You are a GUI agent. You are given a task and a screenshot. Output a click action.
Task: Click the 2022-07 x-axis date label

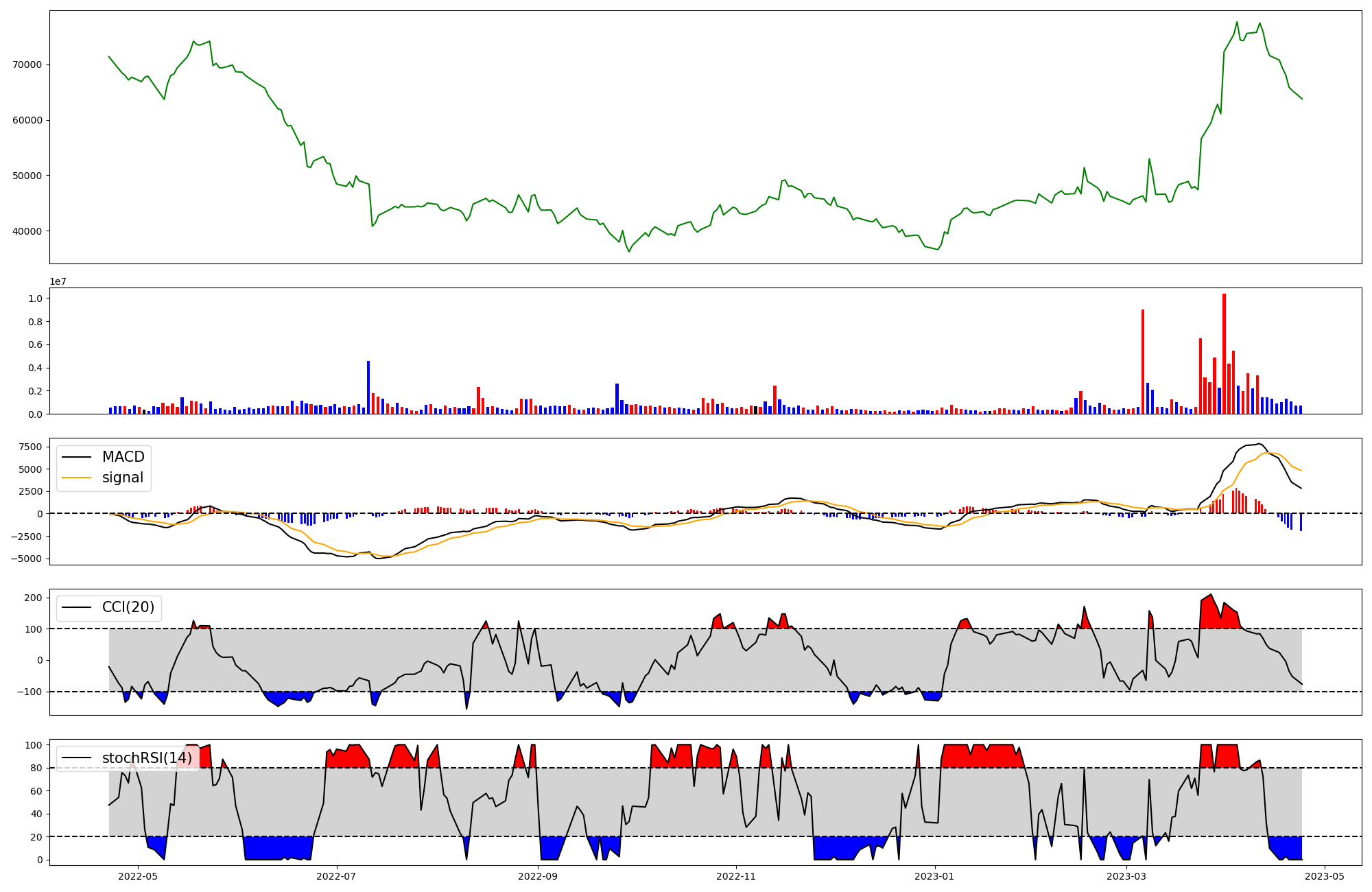(337, 876)
